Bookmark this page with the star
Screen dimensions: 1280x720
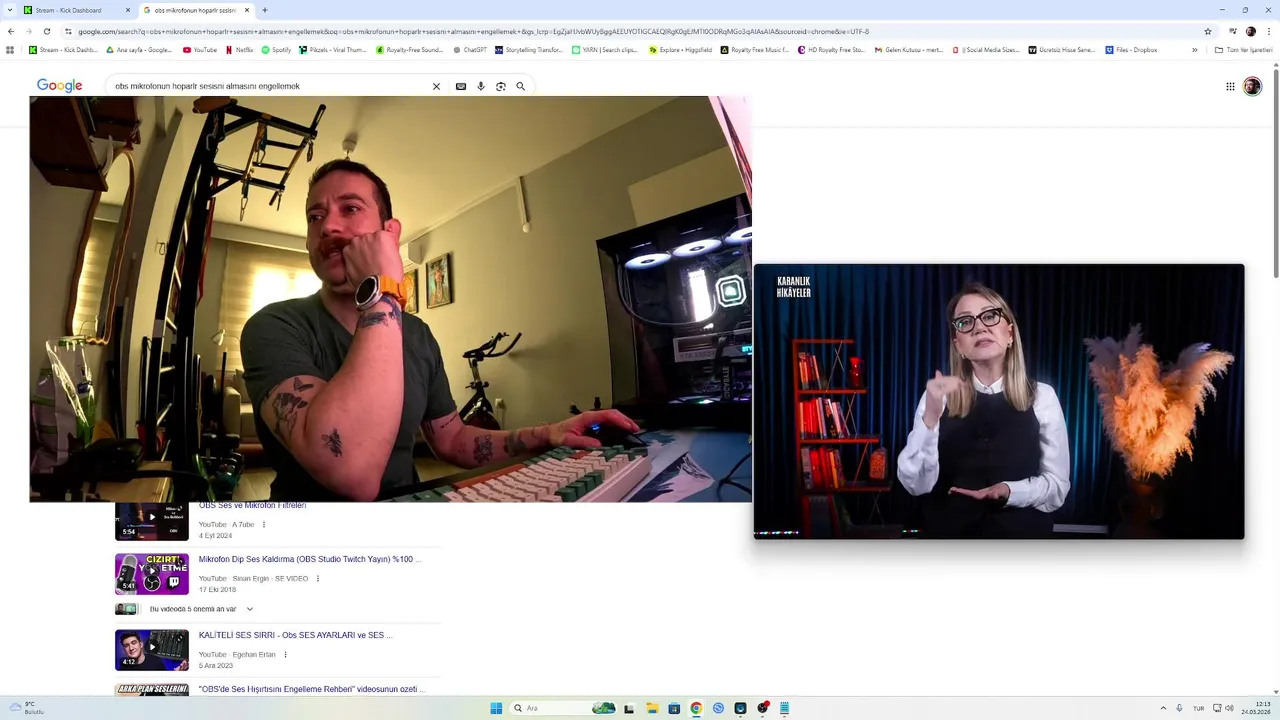pos(1208,31)
